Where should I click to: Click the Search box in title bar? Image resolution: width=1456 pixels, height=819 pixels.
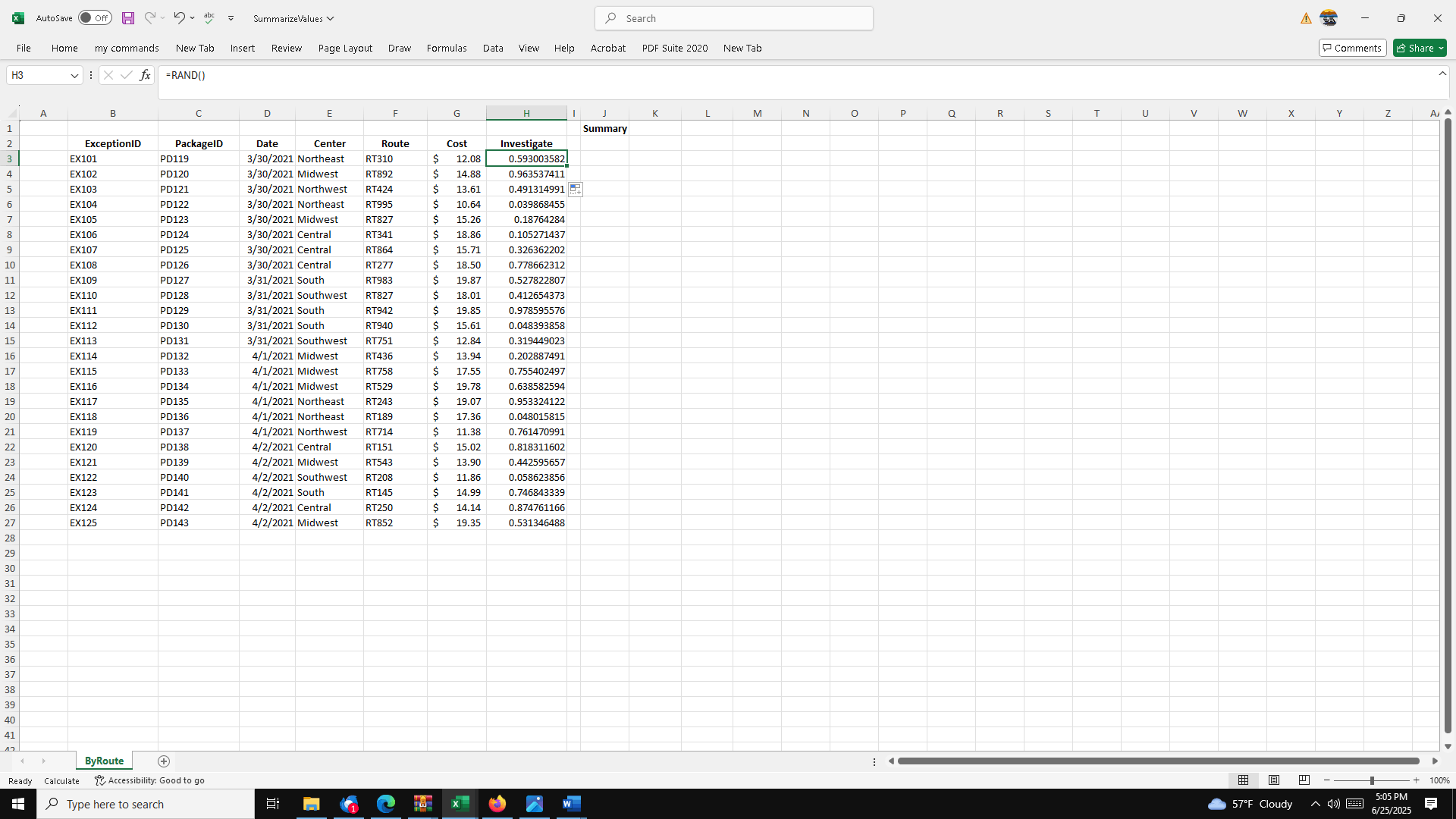[734, 18]
